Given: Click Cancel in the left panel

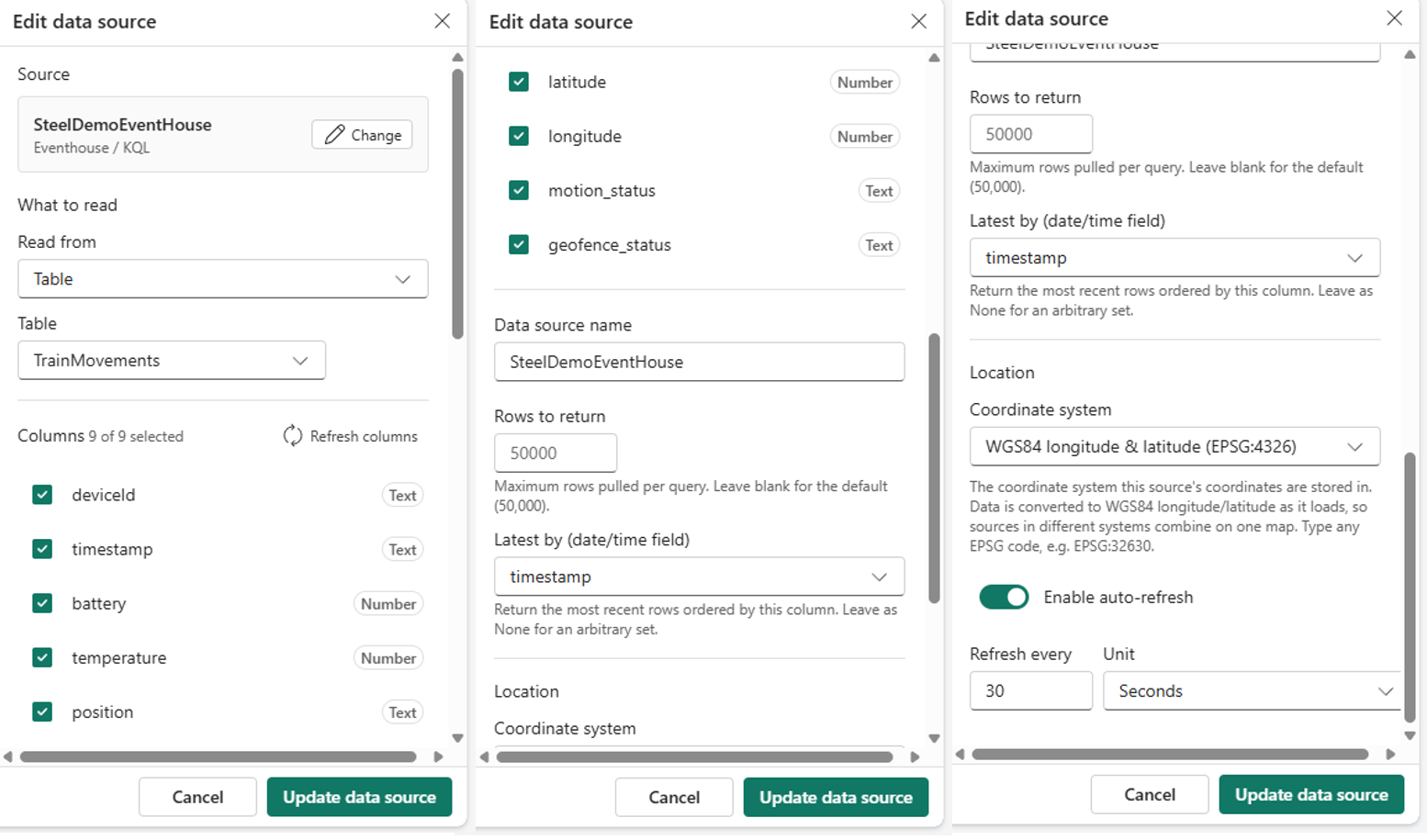Looking at the screenshot, I should (197, 797).
